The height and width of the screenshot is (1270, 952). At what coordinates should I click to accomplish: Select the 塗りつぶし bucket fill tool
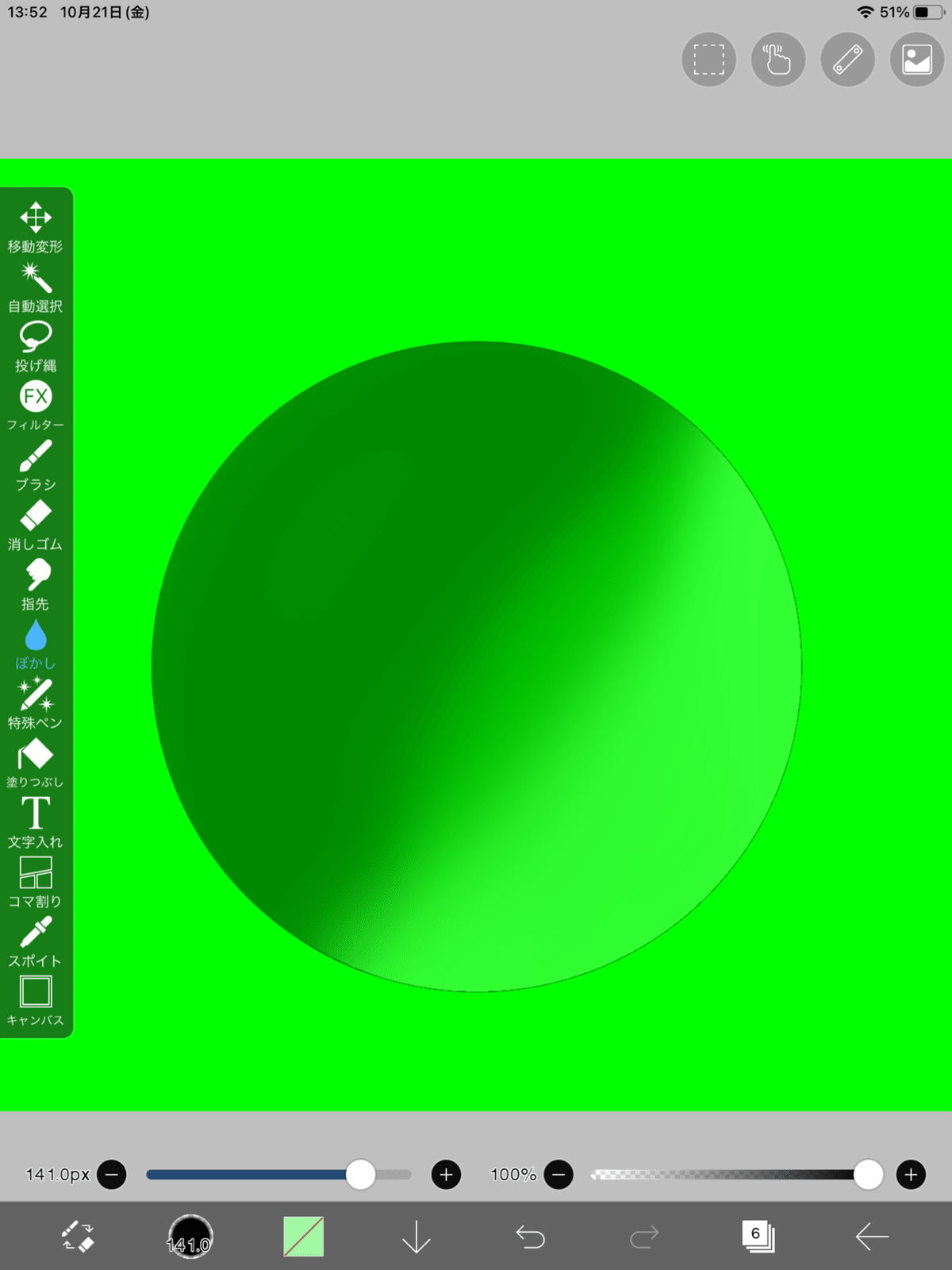pyautogui.click(x=36, y=764)
